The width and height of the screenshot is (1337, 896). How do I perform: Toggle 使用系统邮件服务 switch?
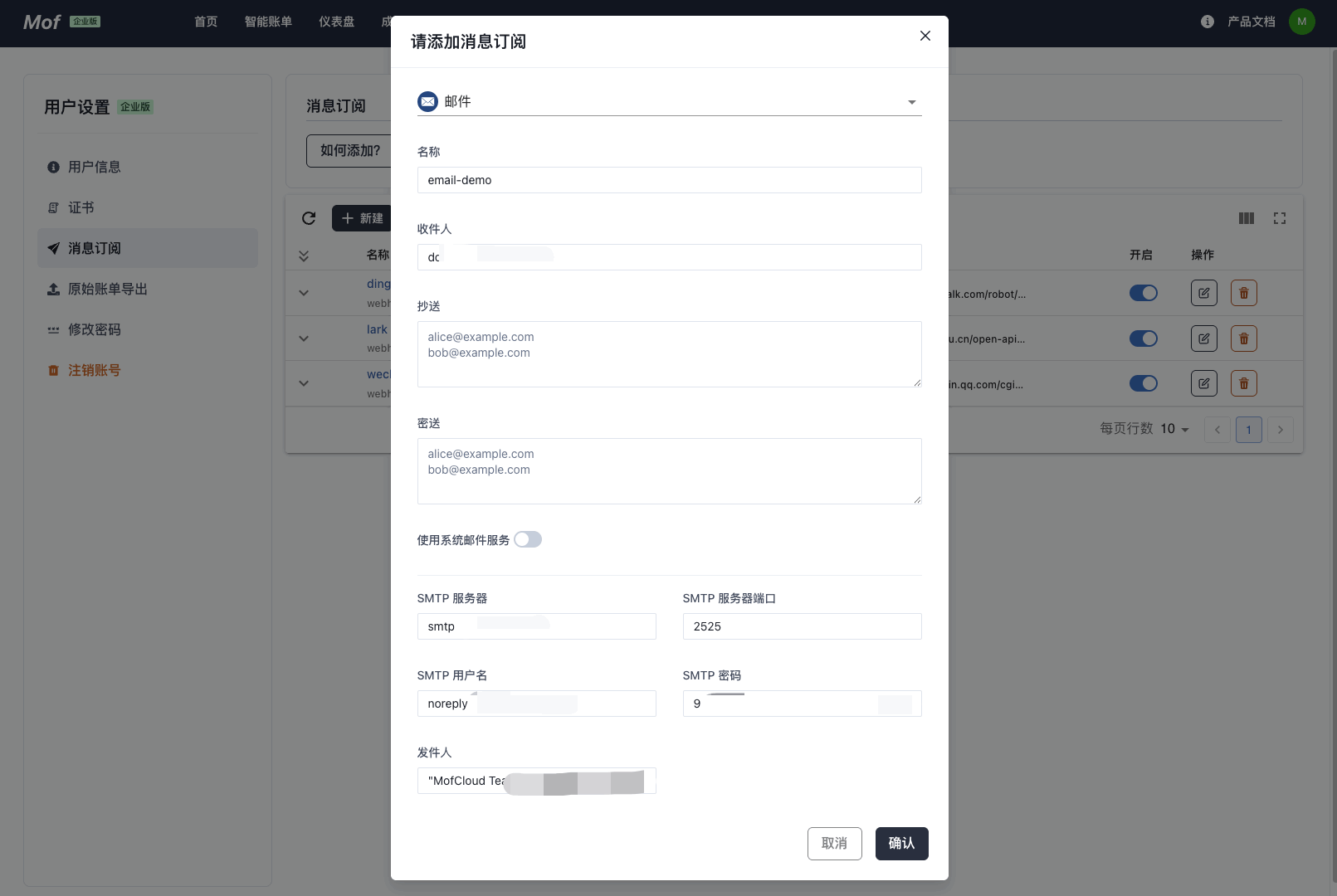528,539
